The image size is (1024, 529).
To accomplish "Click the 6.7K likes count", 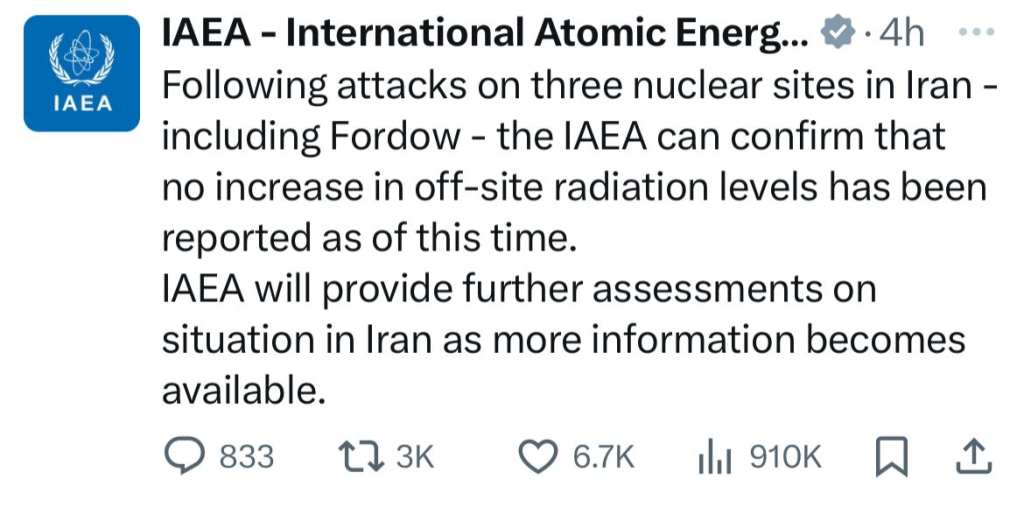I will point(603,457).
